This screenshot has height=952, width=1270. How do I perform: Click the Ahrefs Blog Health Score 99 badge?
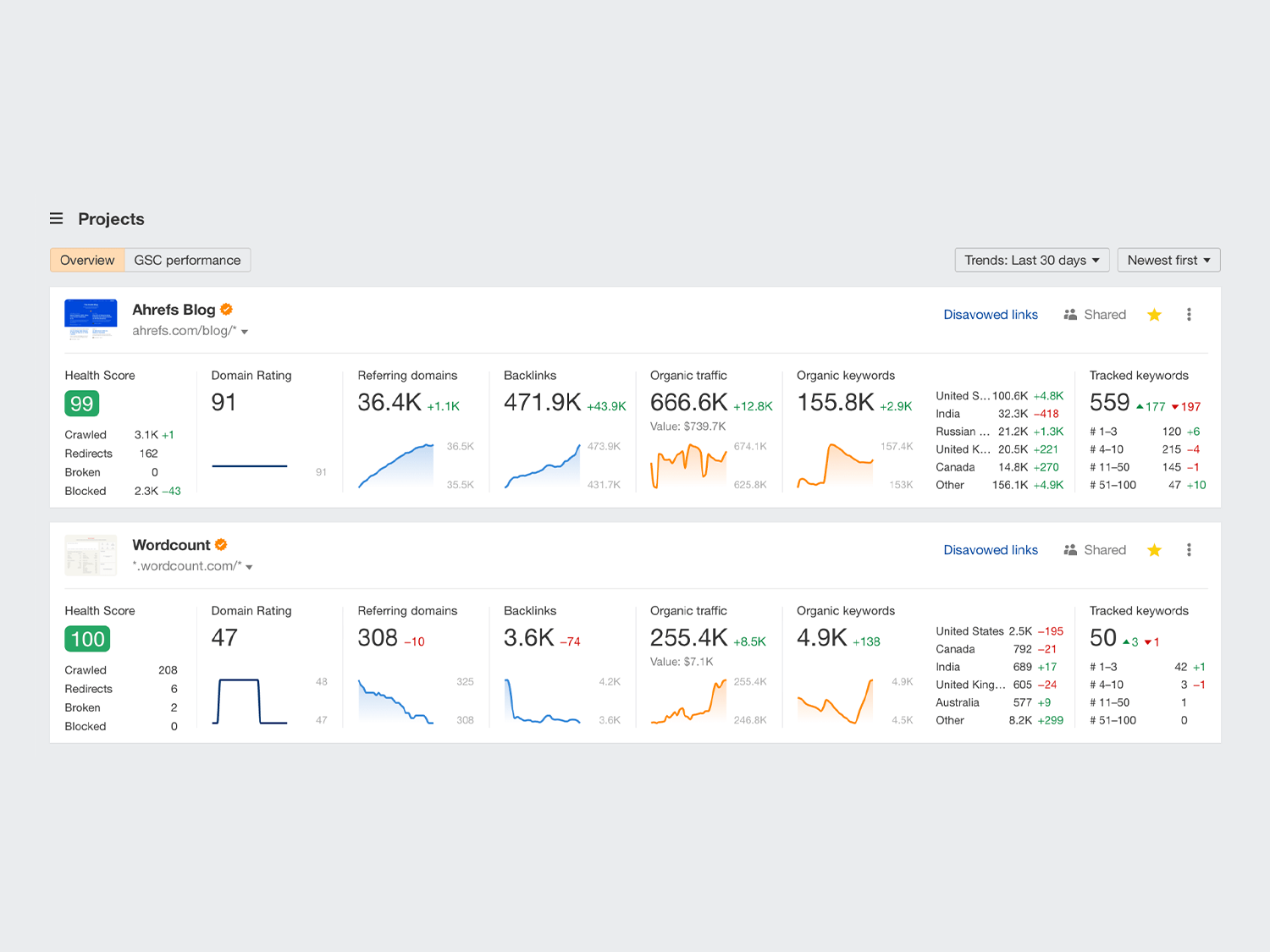click(x=82, y=404)
